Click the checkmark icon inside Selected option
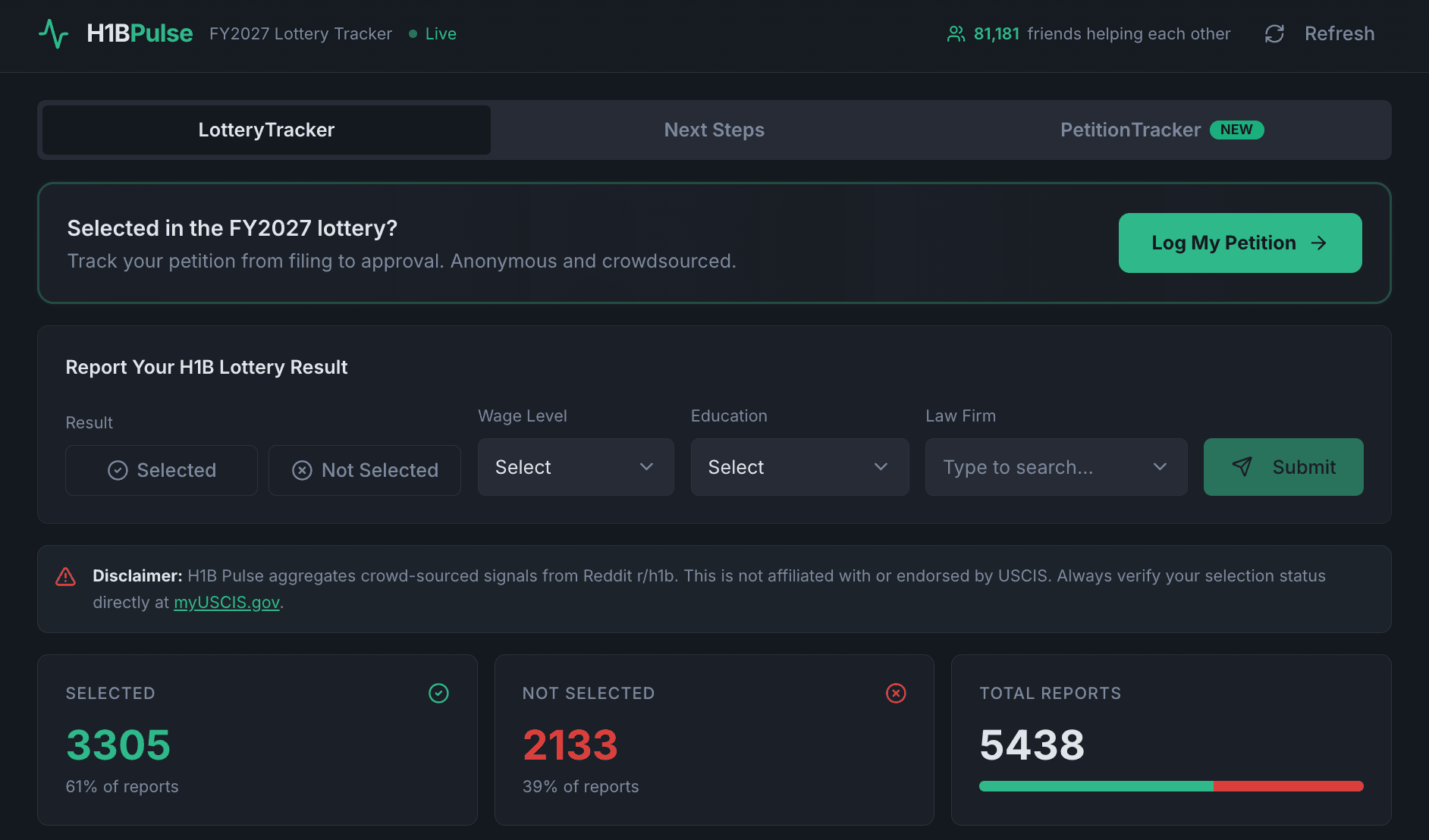Screen dimensions: 1429x840 [118, 470]
